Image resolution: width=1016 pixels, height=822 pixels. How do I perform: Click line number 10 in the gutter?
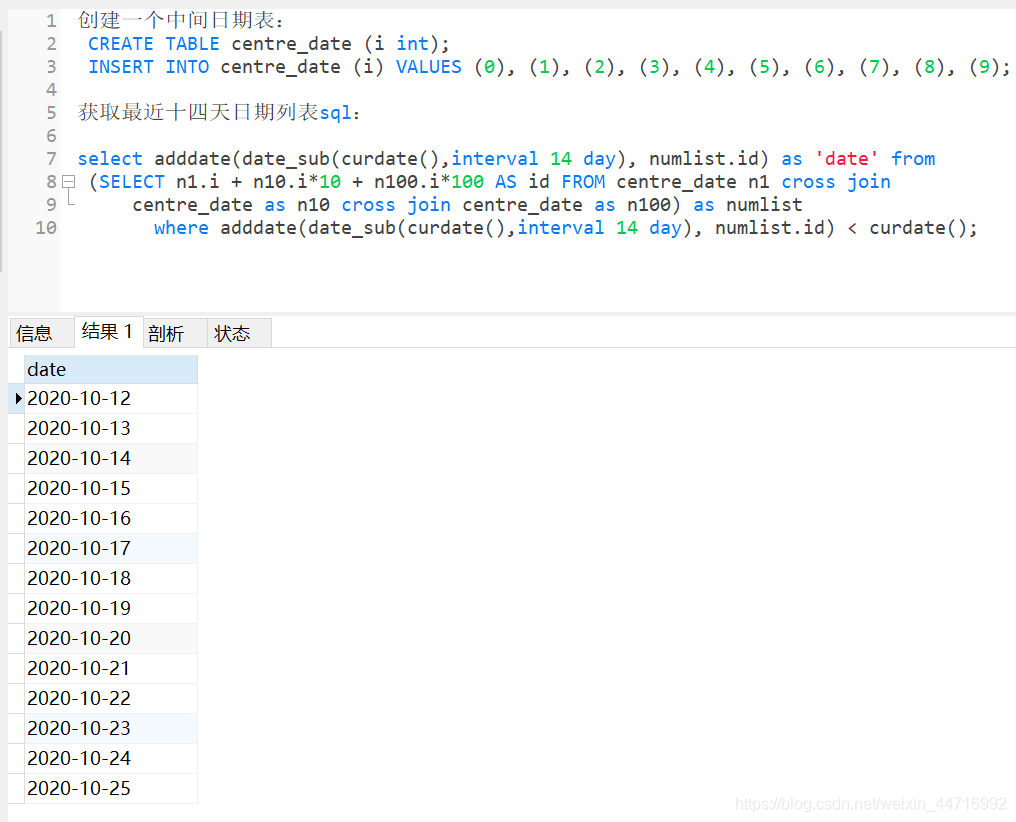46,228
